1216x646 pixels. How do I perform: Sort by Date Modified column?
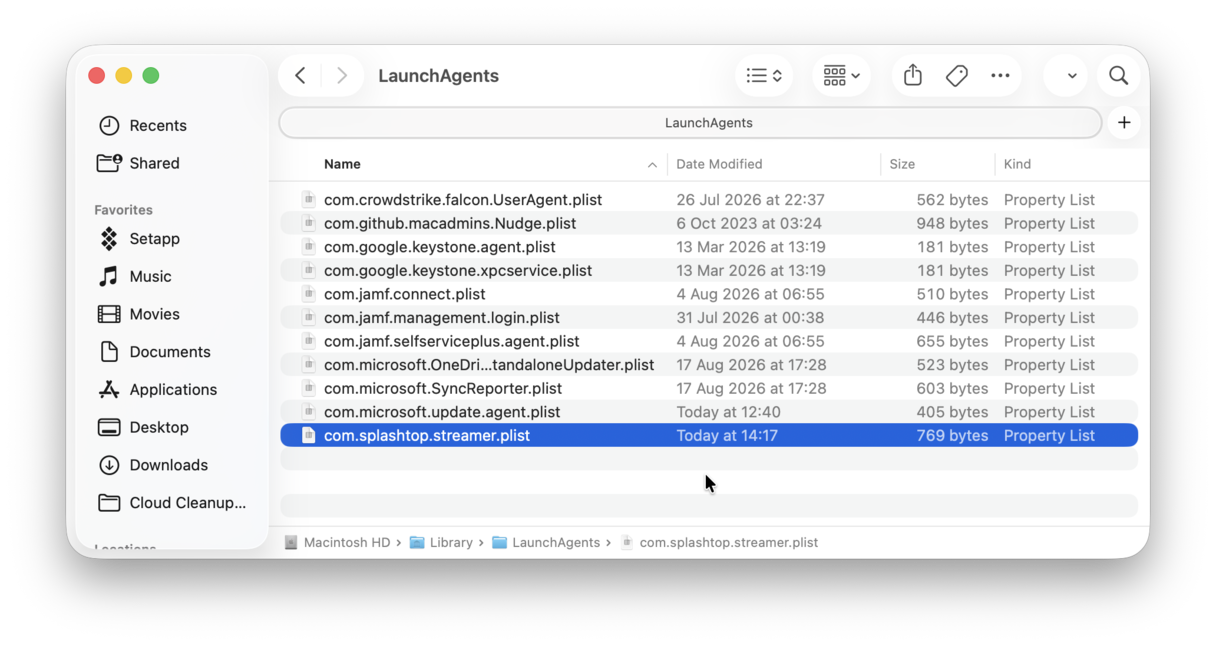click(x=719, y=164)
